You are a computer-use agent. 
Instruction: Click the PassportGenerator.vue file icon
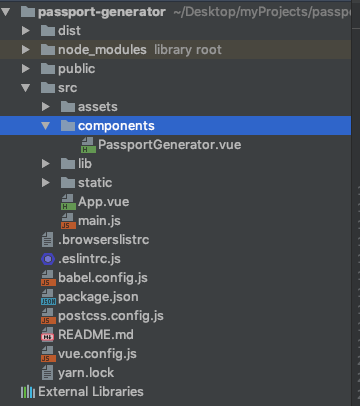88,145
